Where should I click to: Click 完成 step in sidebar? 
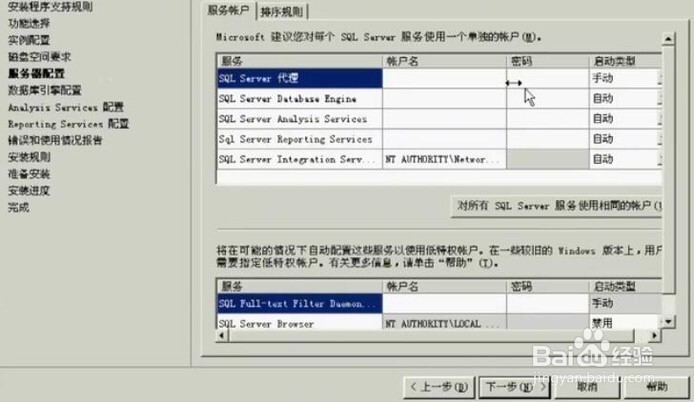(x=19, y=208)
